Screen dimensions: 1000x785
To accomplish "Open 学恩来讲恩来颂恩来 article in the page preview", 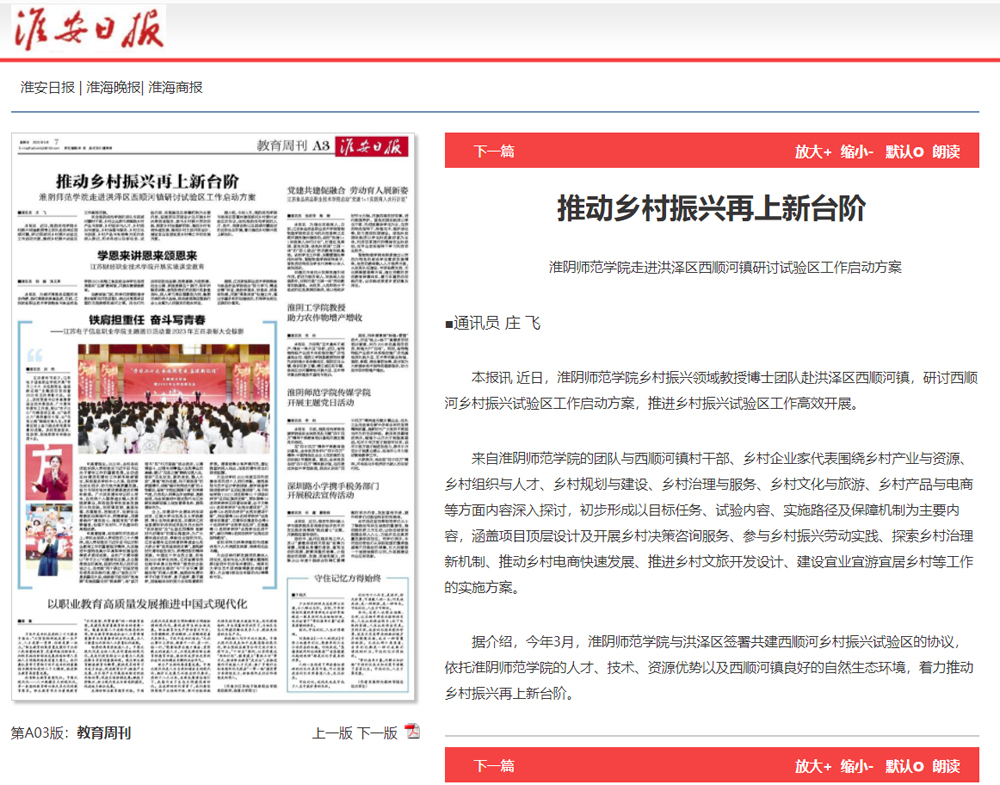I will click(x=147, y=256).
